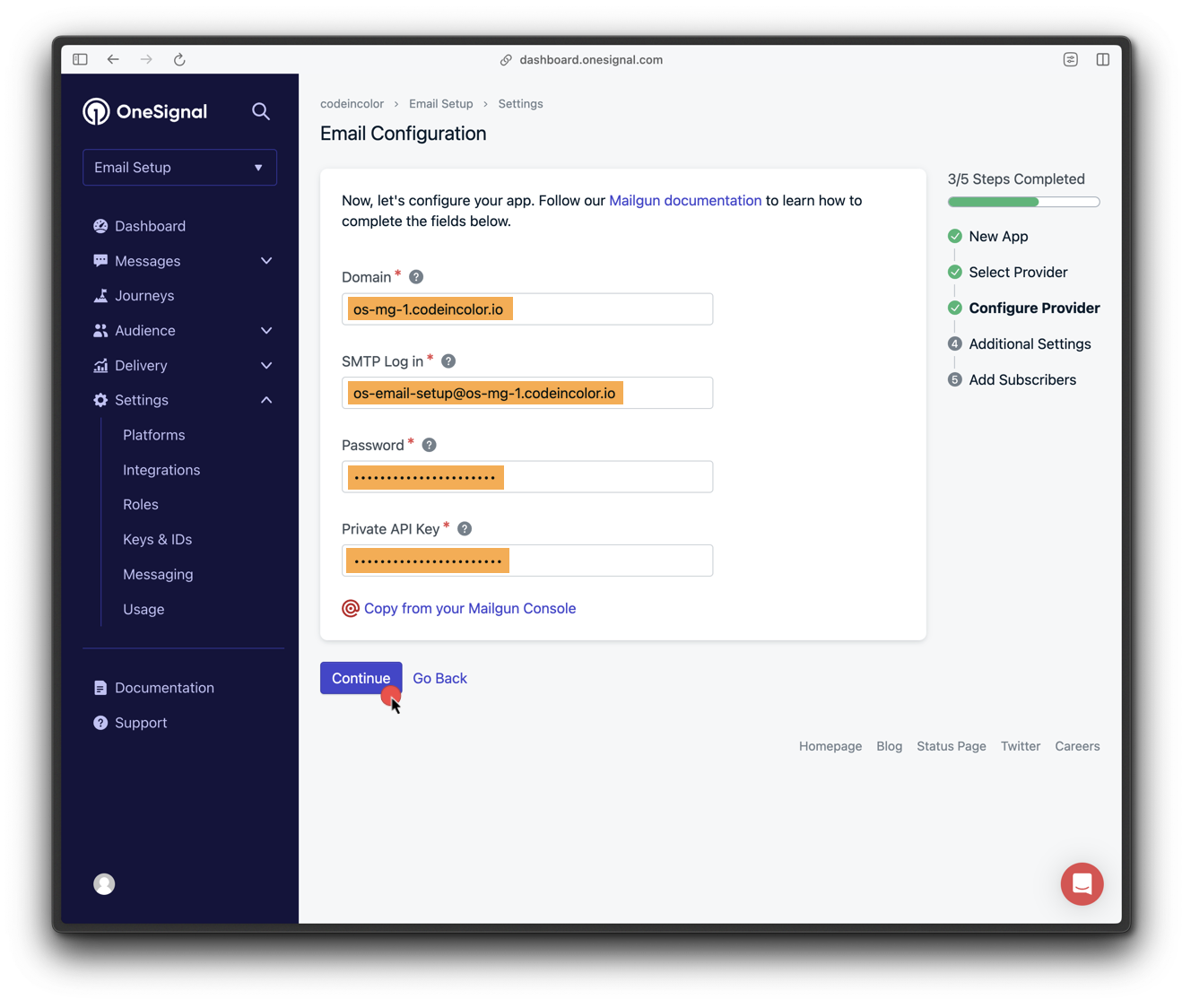Expand the Messages menu chevron
The width and height of the screenshot is (1191, 1008).
tap(266, 261)
